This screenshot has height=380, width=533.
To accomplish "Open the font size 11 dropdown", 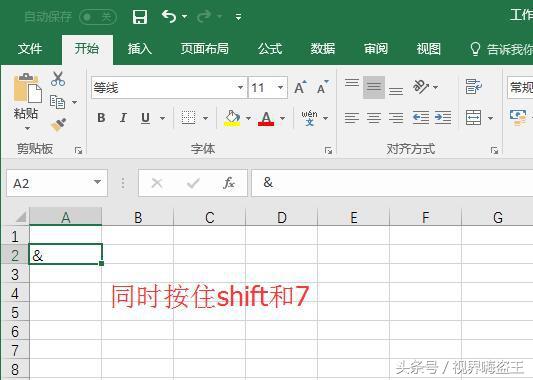I will pyautogui.click(x=280, y=88).
